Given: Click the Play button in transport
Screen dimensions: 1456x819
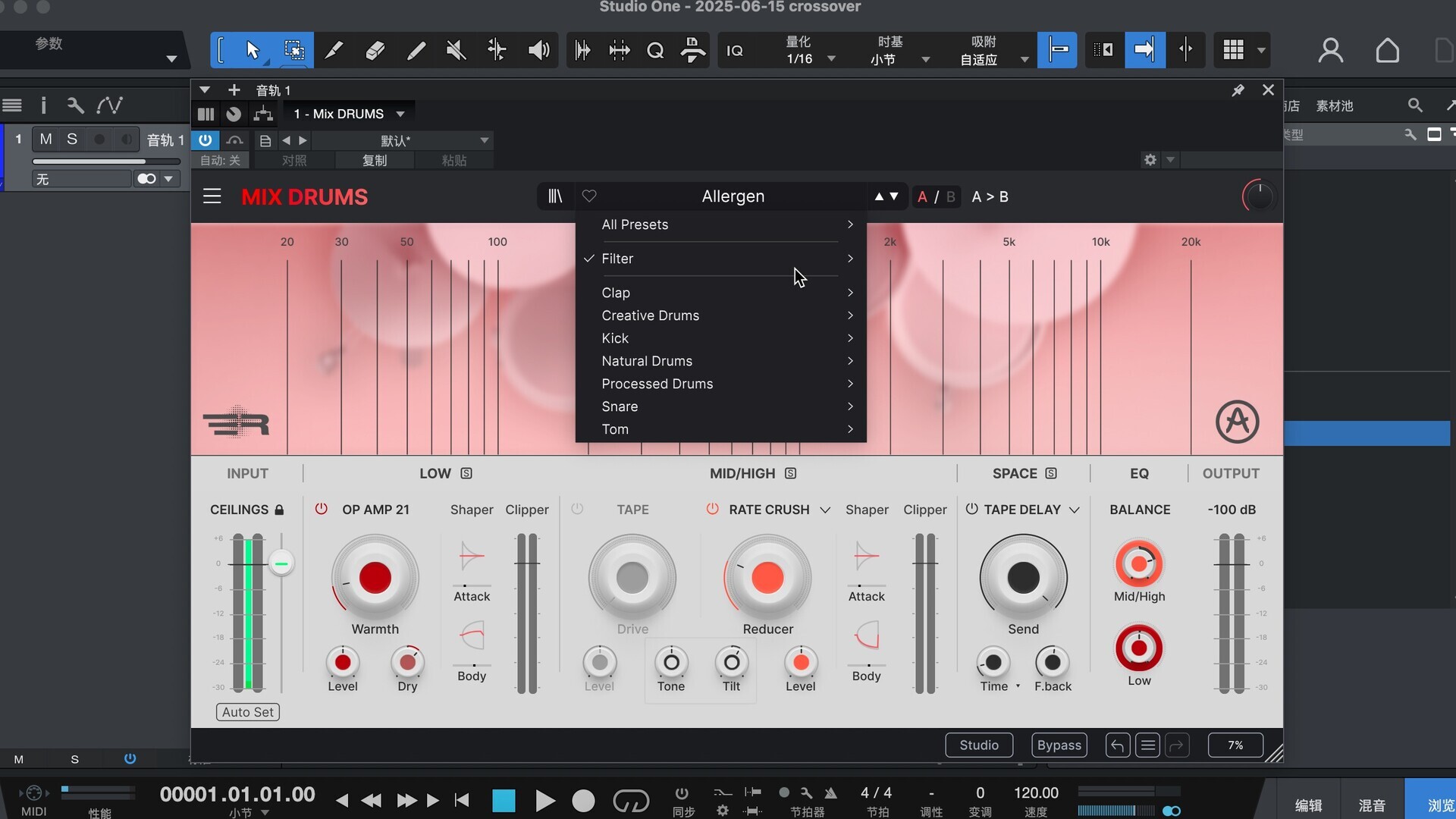Looking at the screenshot, I should pyautogui.click(x=544, y=801).
